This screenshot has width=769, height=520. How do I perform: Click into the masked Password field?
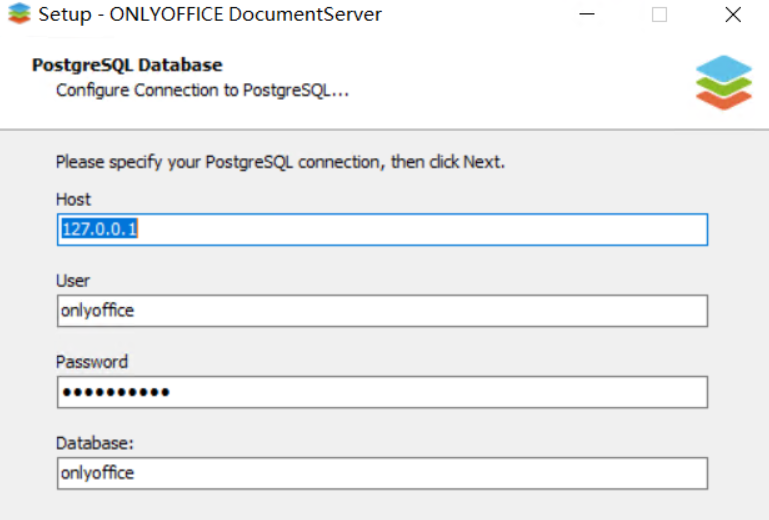[x=382, y=392]
